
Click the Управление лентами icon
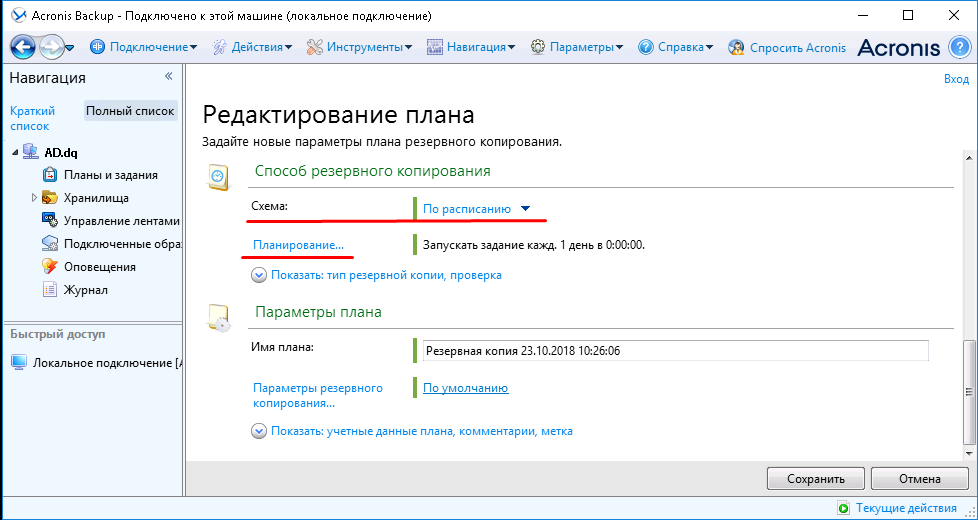[50, 221]
